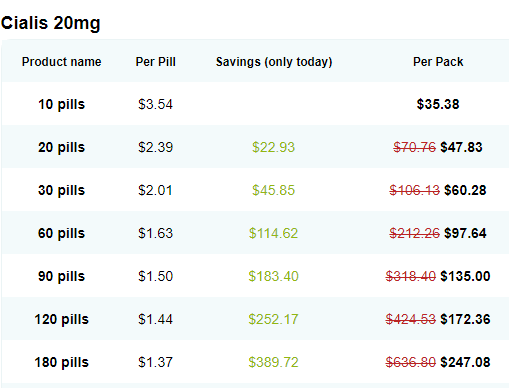Click the green $45.85 savings amount
The width and height of the screenshot is (509, 388).
click(x=273, y=190)
